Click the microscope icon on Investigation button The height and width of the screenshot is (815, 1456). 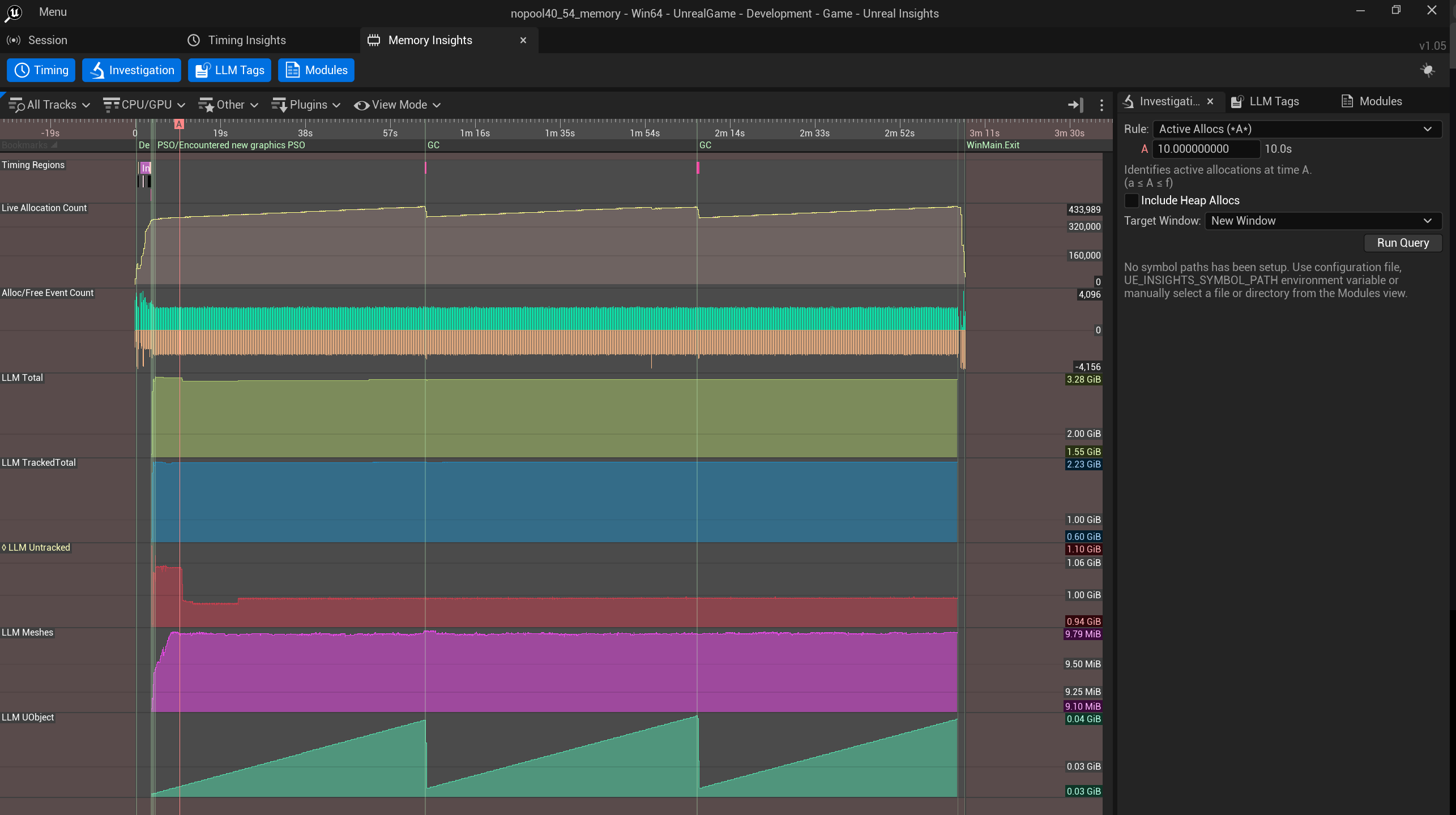(97, 70)
